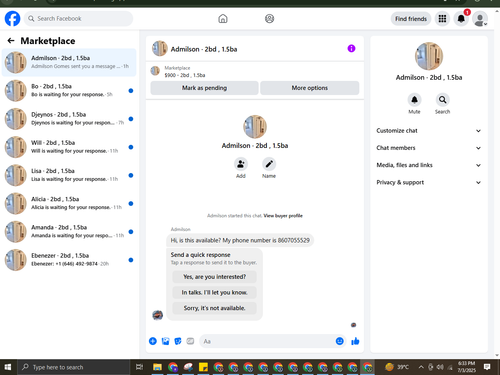Click the purple conversation info icon

coord(351,49)
